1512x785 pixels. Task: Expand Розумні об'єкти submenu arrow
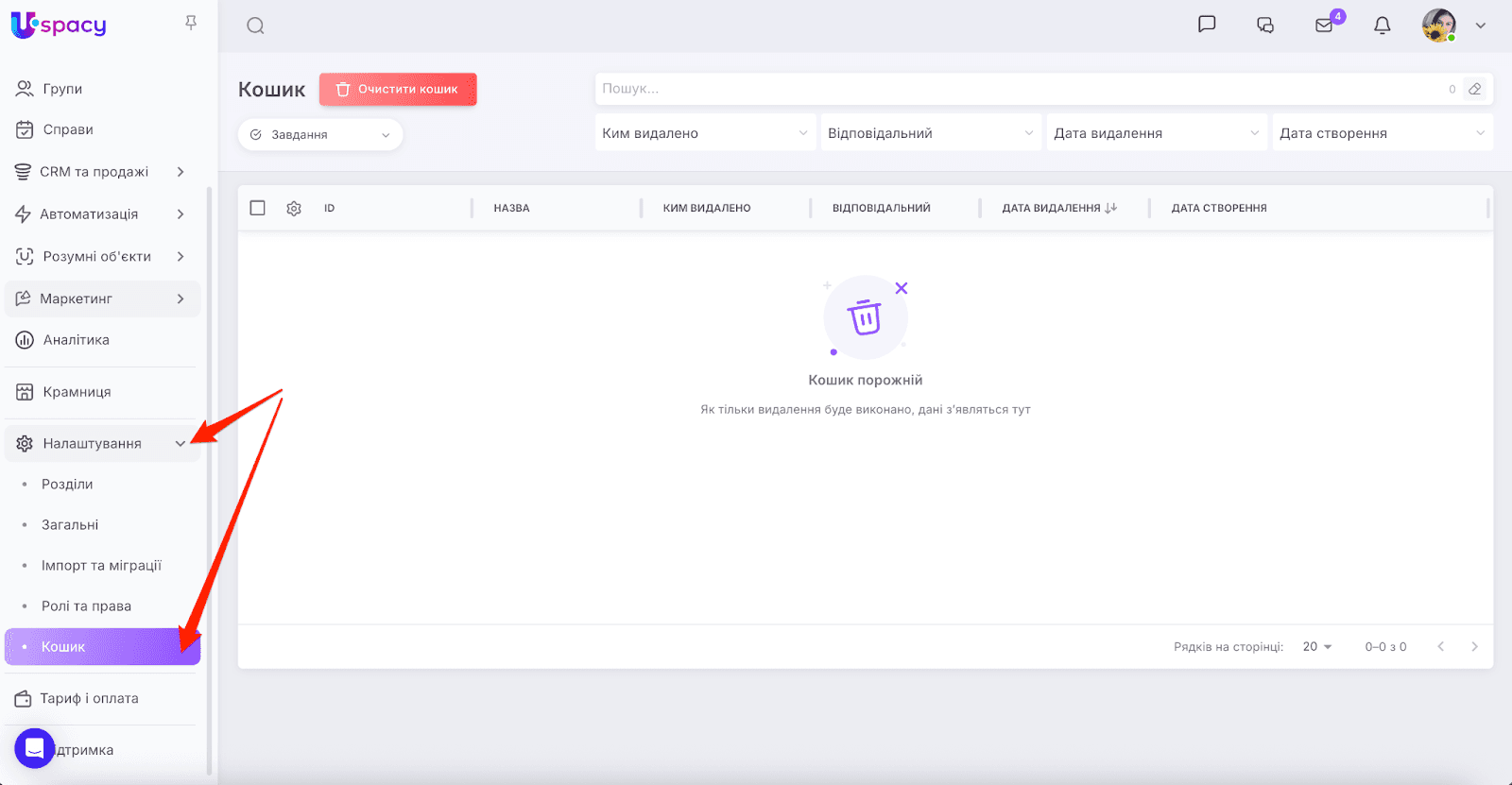180,257
